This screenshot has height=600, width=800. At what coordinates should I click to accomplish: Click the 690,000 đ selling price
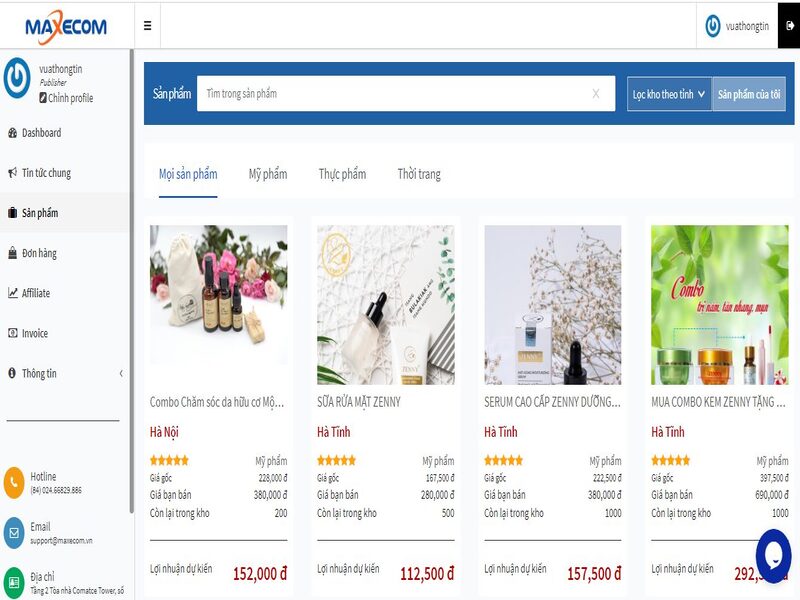772,495
